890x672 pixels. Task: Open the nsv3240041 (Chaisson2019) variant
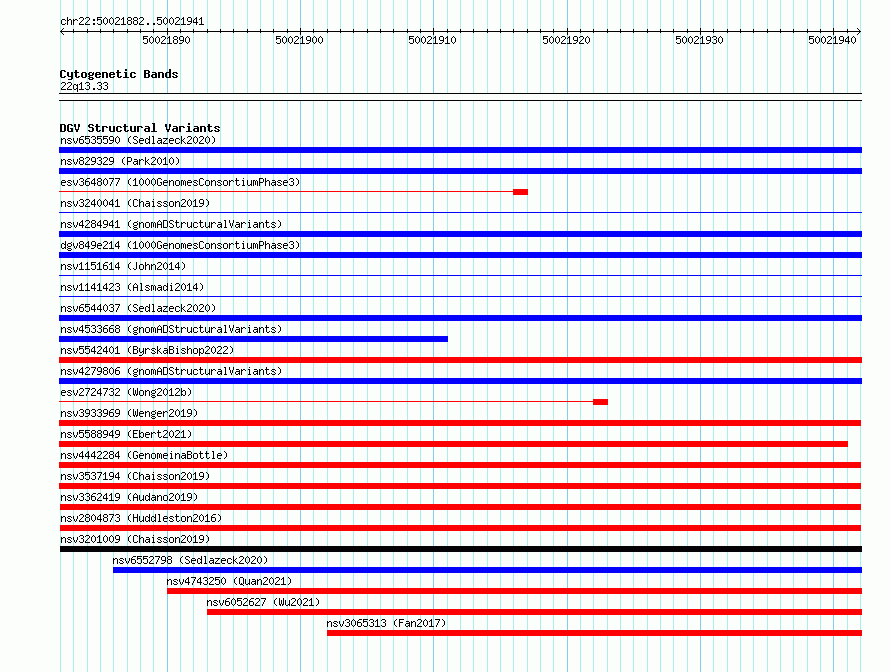tap(135, 203)
